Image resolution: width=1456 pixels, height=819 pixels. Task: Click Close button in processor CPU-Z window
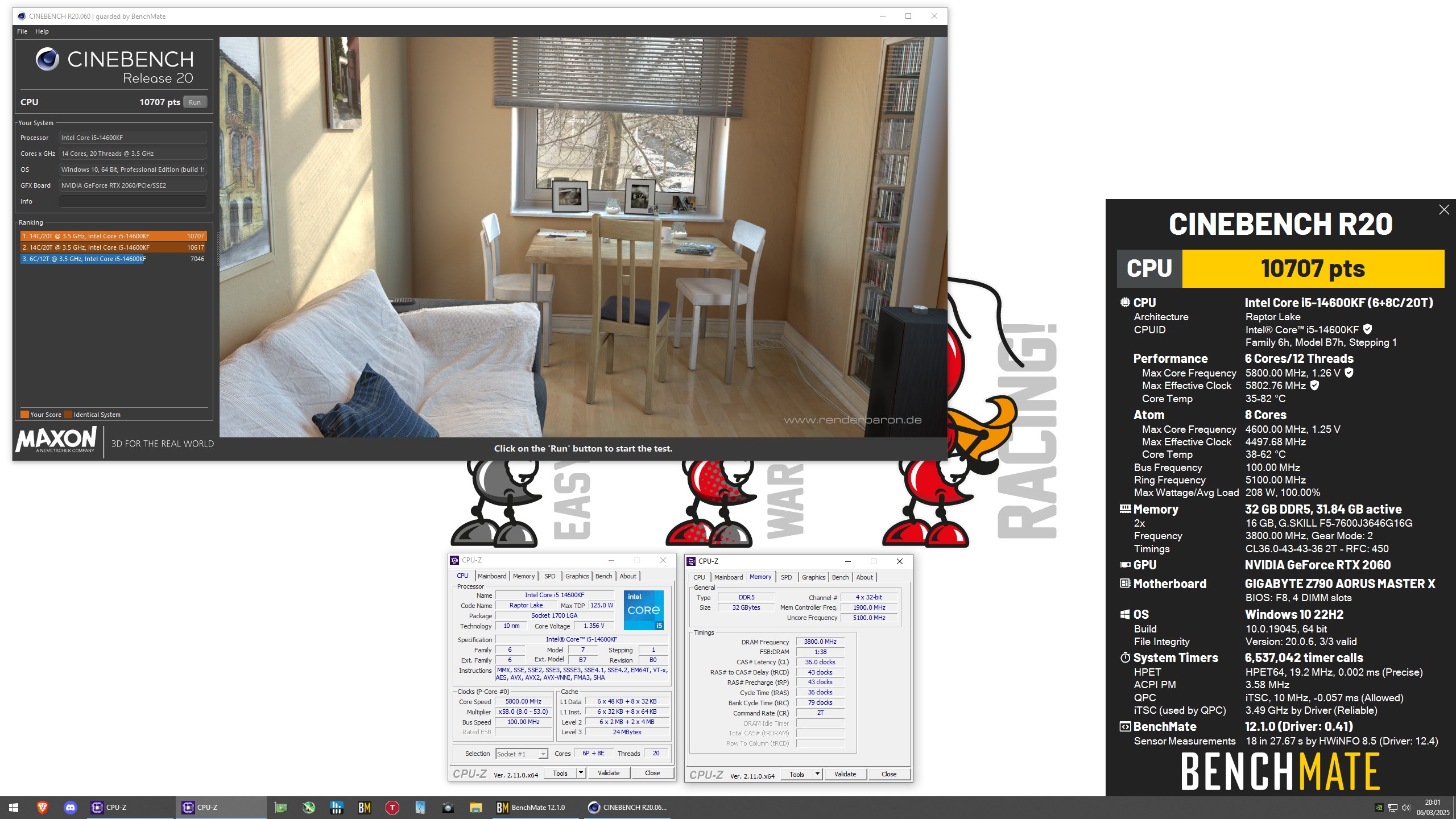click(652, 773)
